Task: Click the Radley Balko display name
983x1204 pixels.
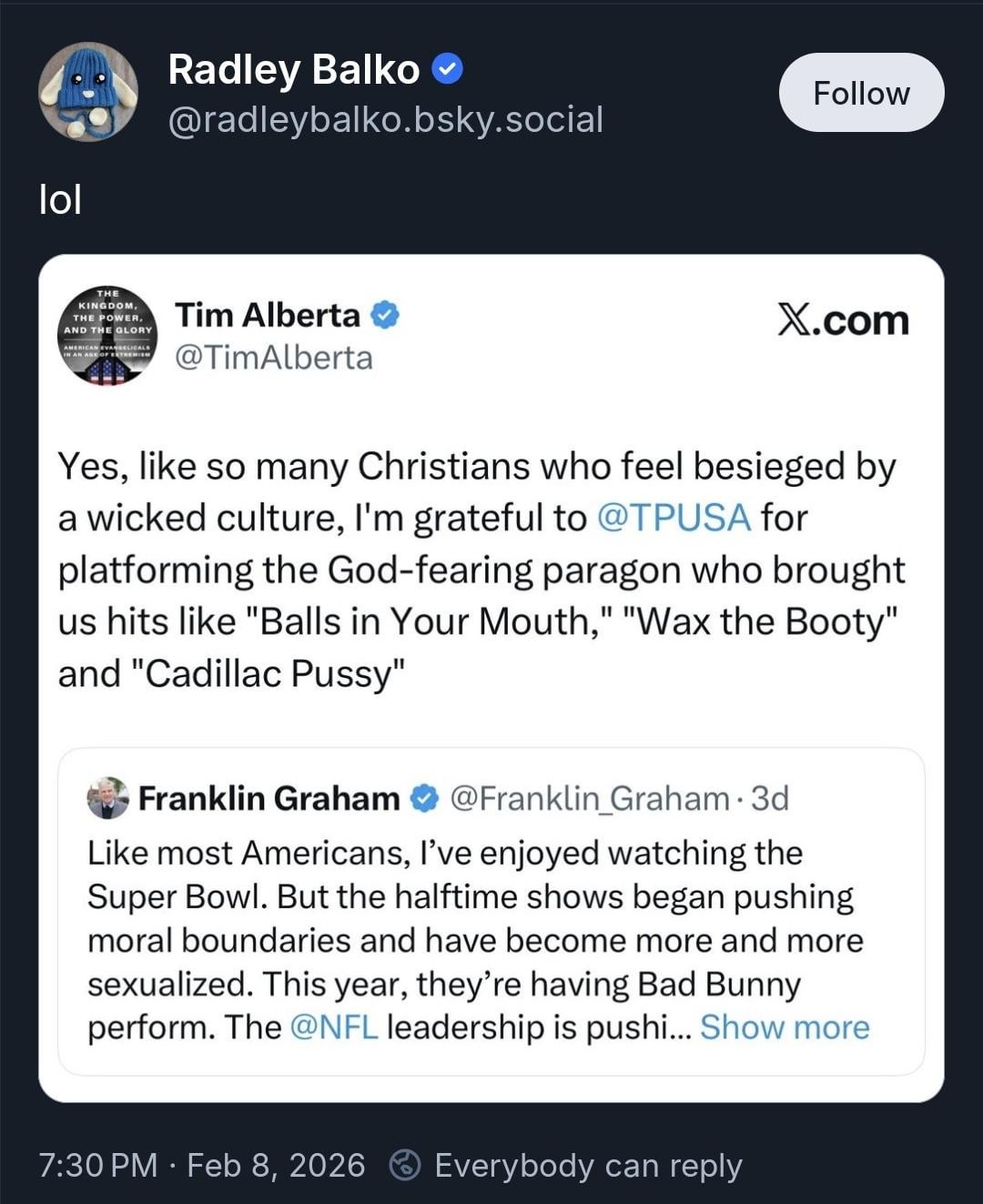Action: (294, 69)
